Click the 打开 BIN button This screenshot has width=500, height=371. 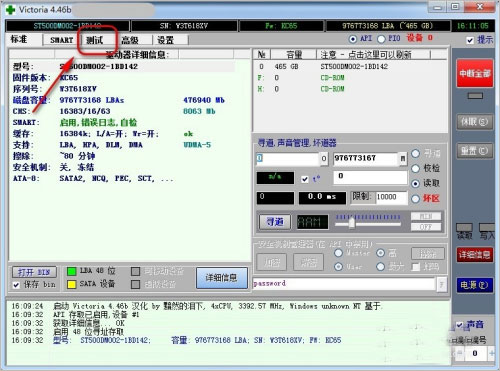pos(34,272)
